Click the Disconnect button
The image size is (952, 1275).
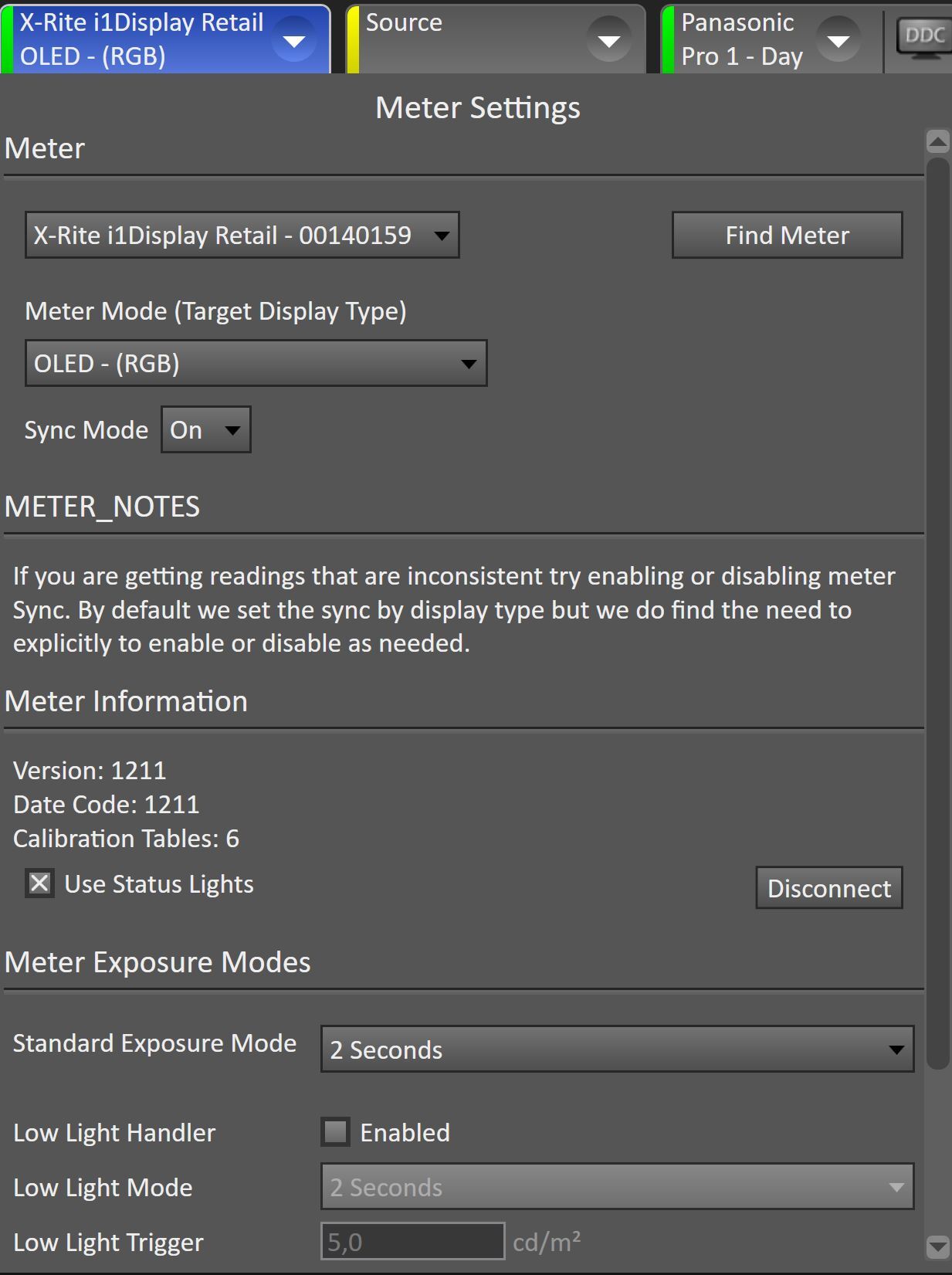coord(828,888)
